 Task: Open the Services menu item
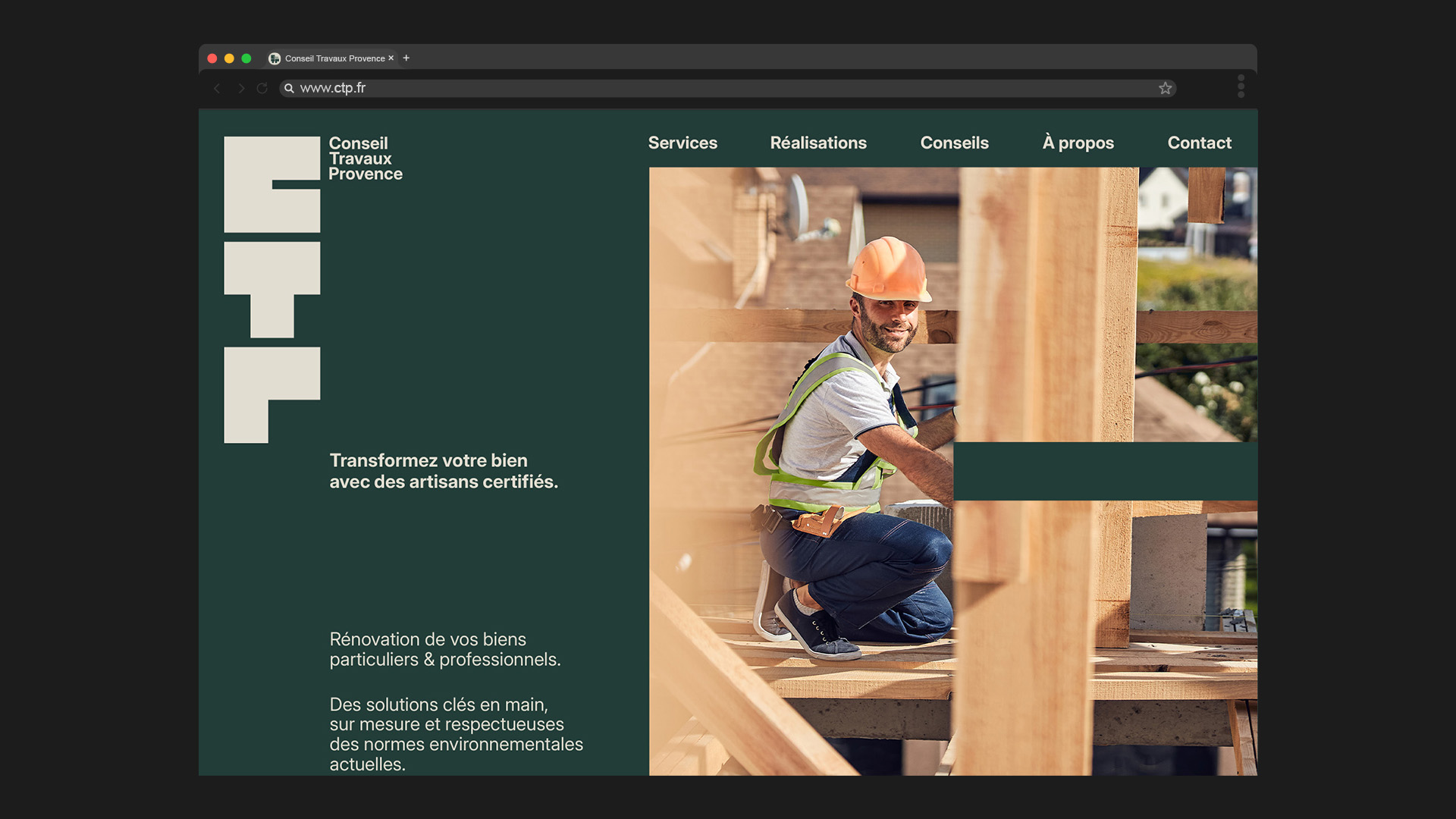[682, 143]
